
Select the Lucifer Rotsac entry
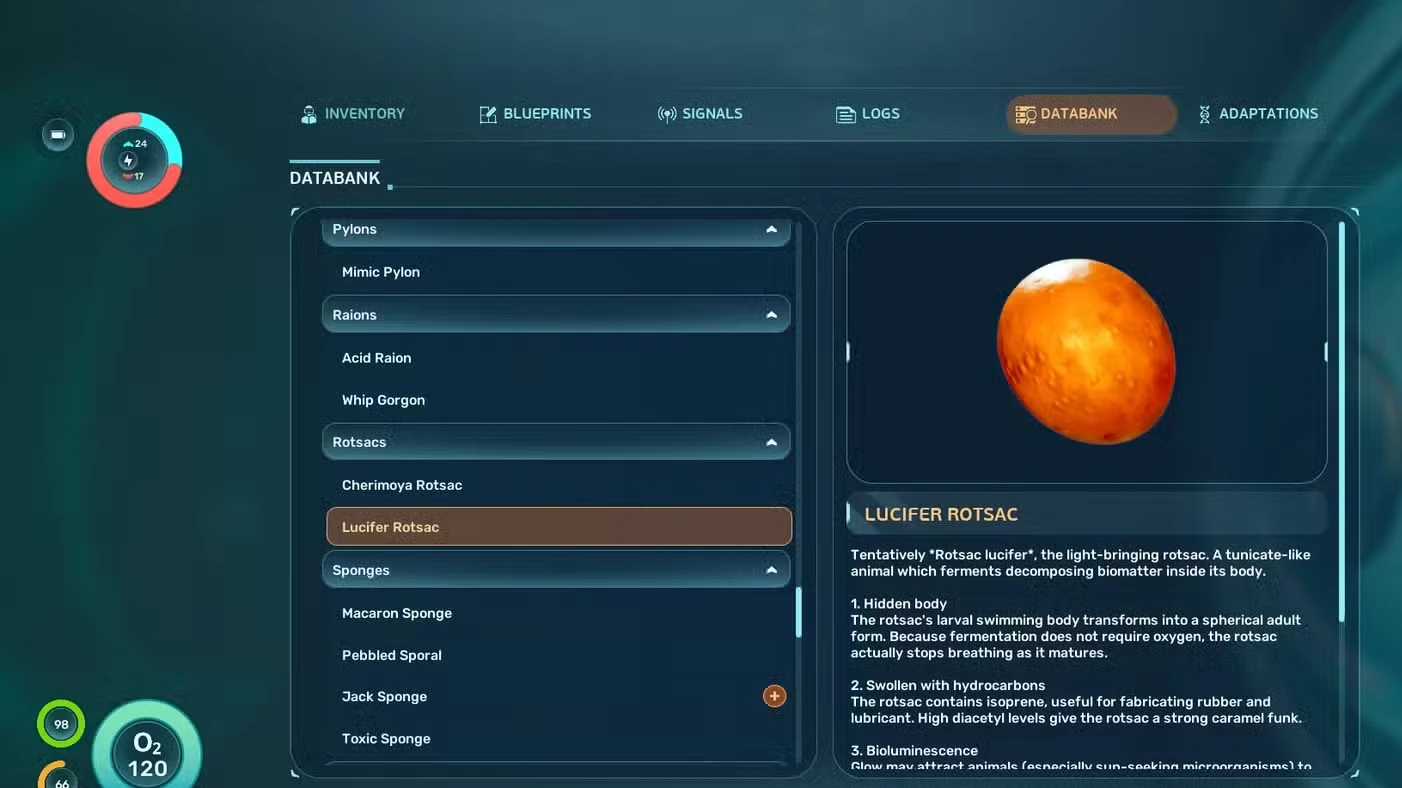coord(559,527)
